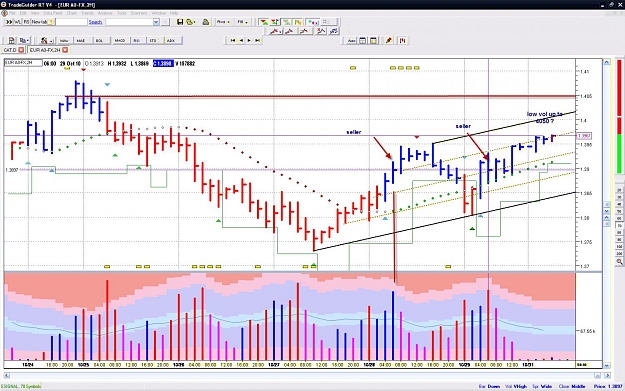The image size is (625, 391).
Task: Click the second red trend line tool
Action: 290,31
